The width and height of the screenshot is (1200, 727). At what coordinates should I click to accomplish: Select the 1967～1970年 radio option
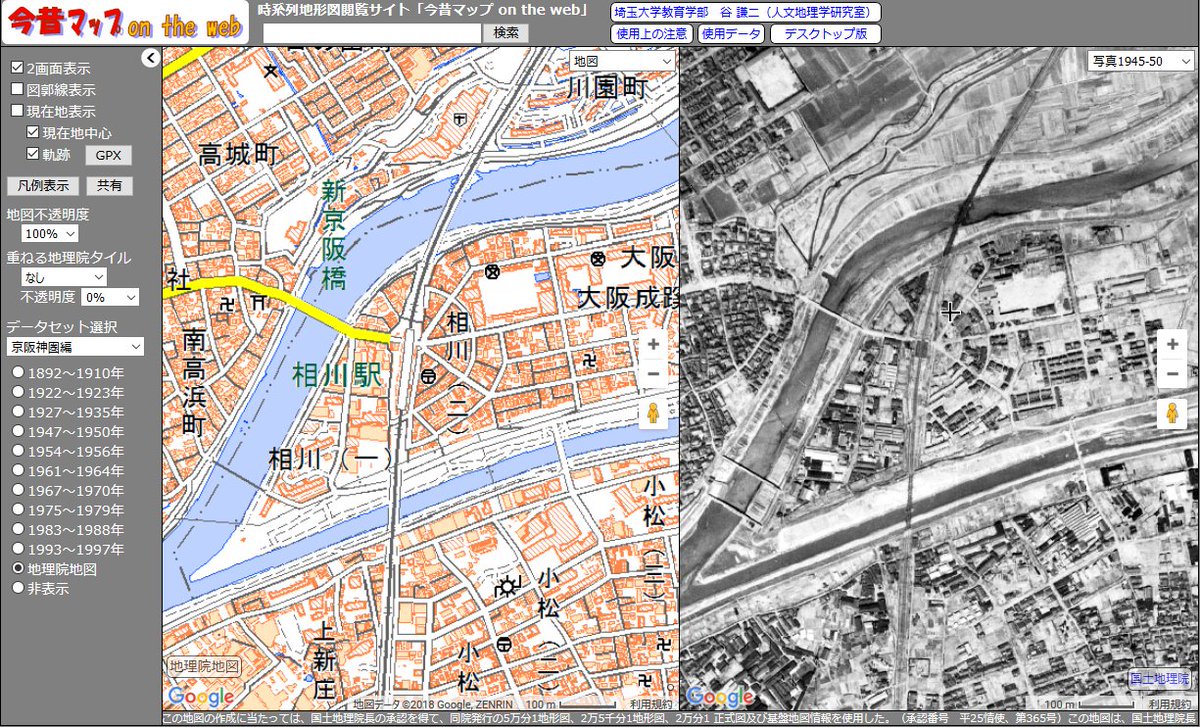[x=17, y=491]
